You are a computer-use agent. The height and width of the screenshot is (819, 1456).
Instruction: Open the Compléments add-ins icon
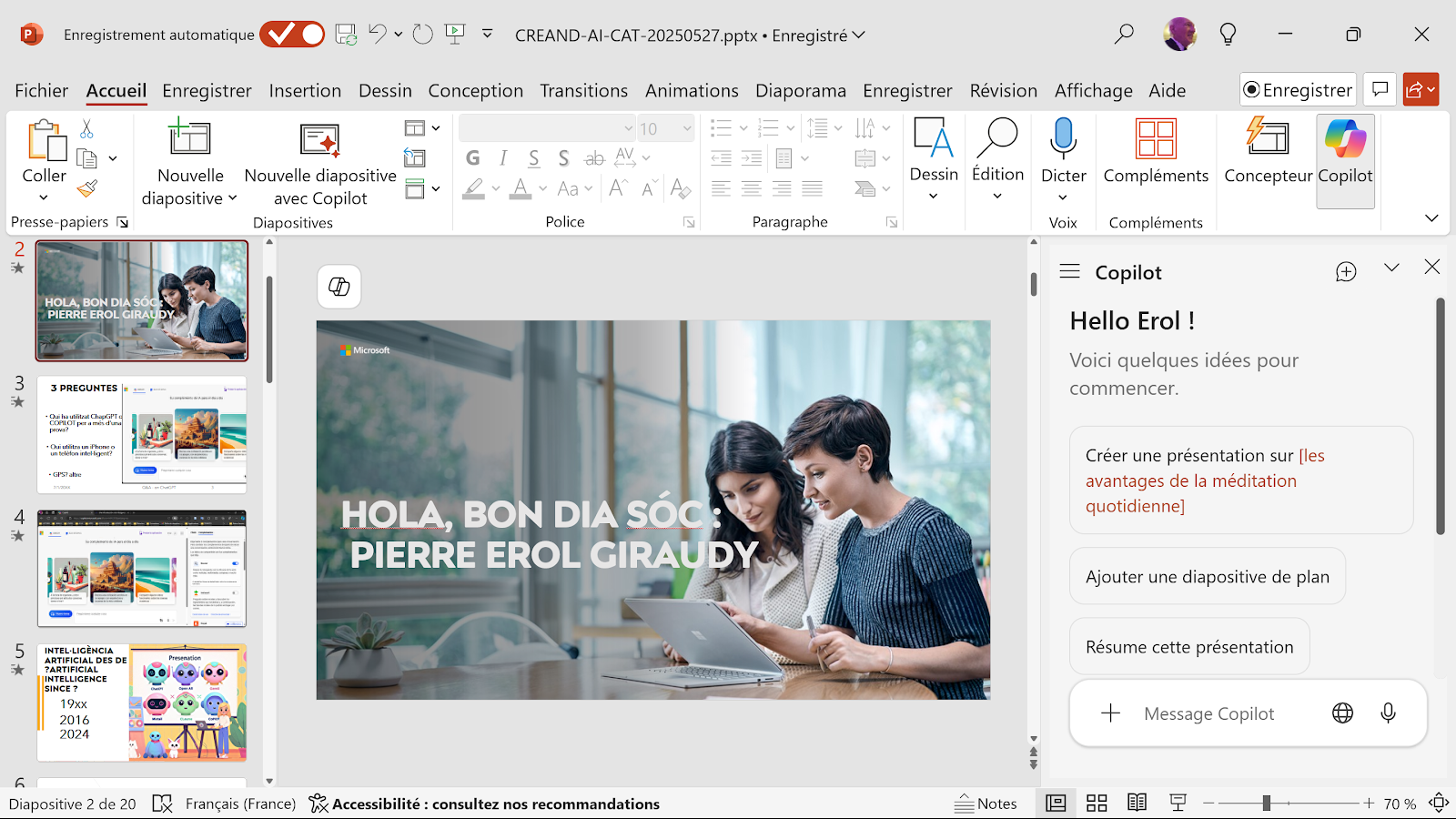(1156, 138)
